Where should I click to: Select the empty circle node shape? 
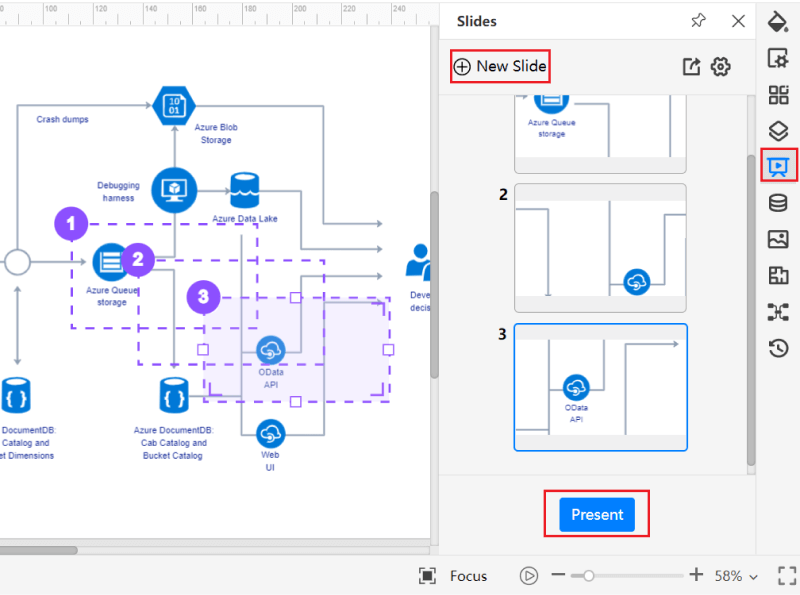coord(17,262)
